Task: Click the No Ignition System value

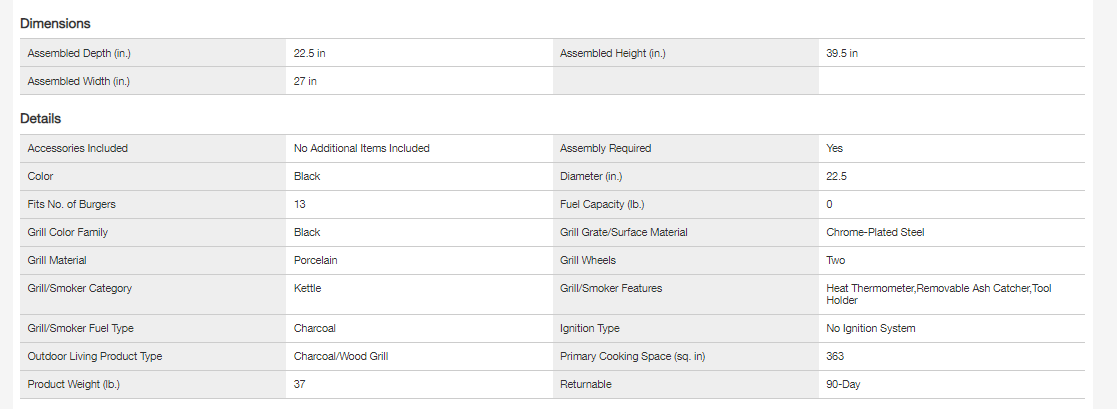Action: [x=870, y=328]
